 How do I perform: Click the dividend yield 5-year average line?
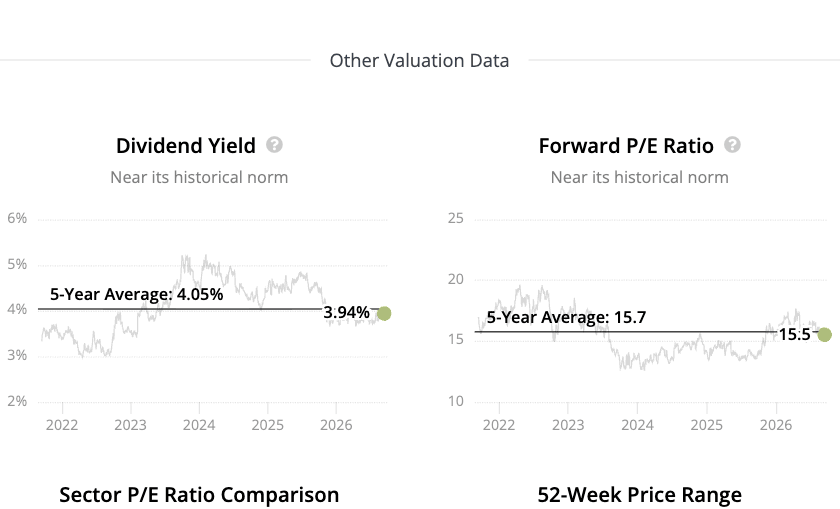(x=180, y=309)
